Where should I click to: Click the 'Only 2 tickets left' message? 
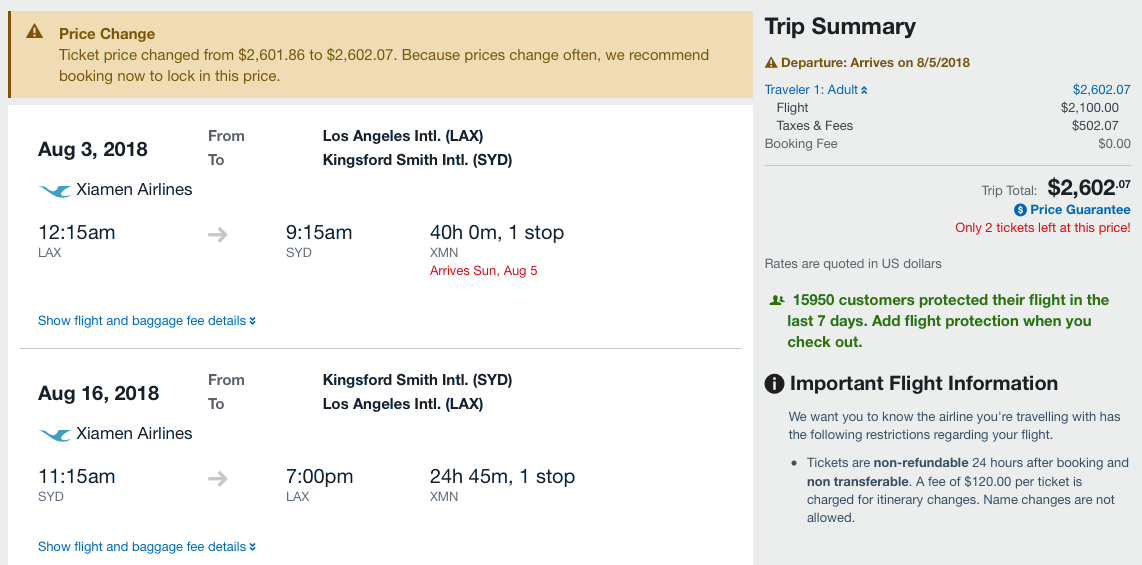(x=1042, y=228)
